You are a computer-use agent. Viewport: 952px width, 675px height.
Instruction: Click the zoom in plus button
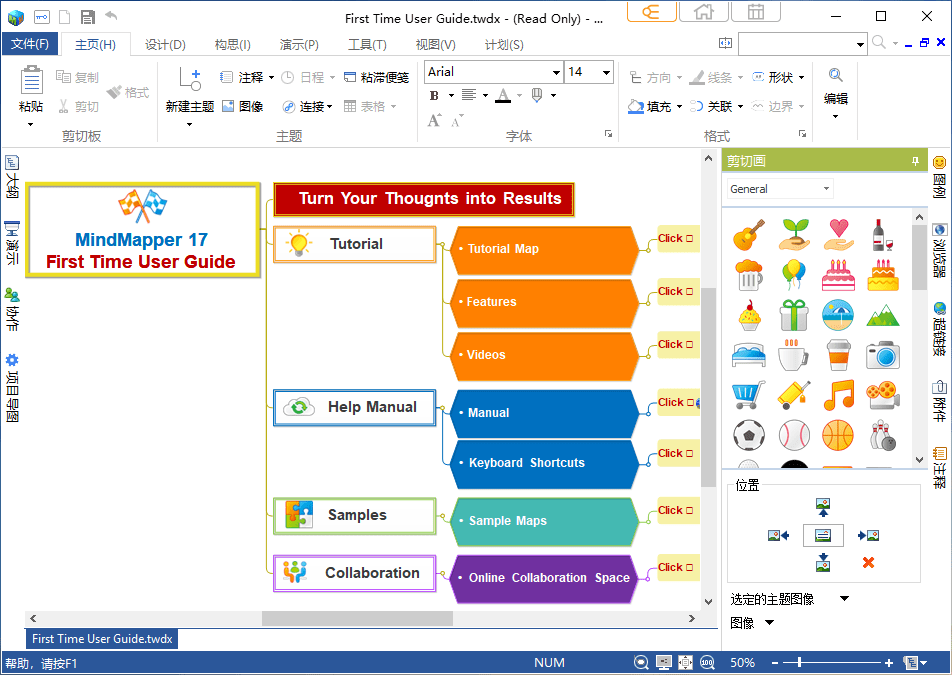889,663
